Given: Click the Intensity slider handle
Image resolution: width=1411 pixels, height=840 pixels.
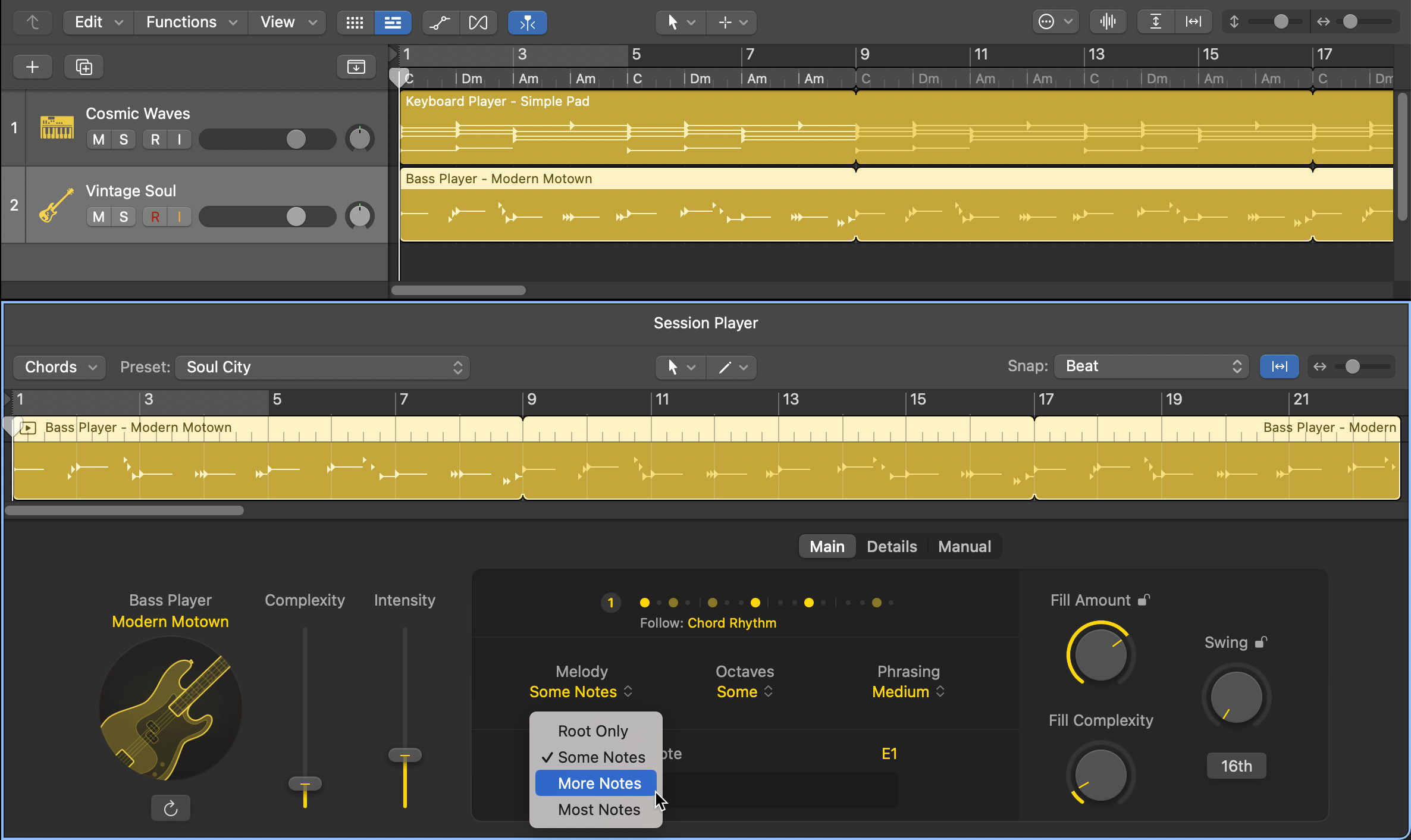Looking at the screenshot, I should point(405,755).
